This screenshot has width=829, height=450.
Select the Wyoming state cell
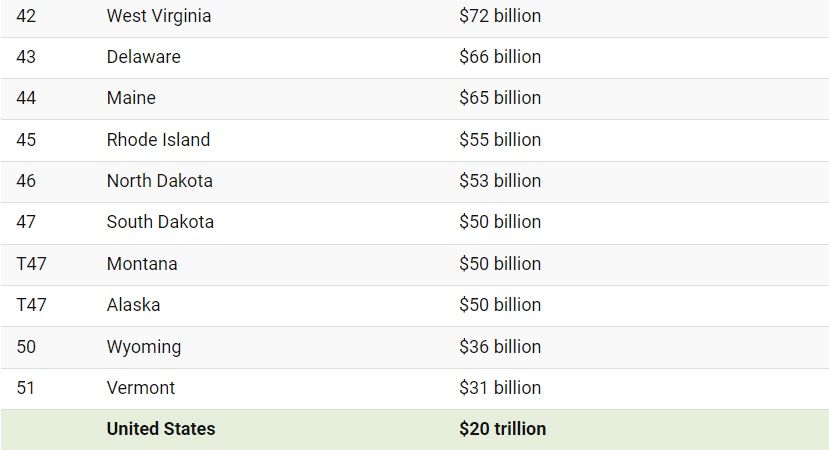click(x=144, y=347)
